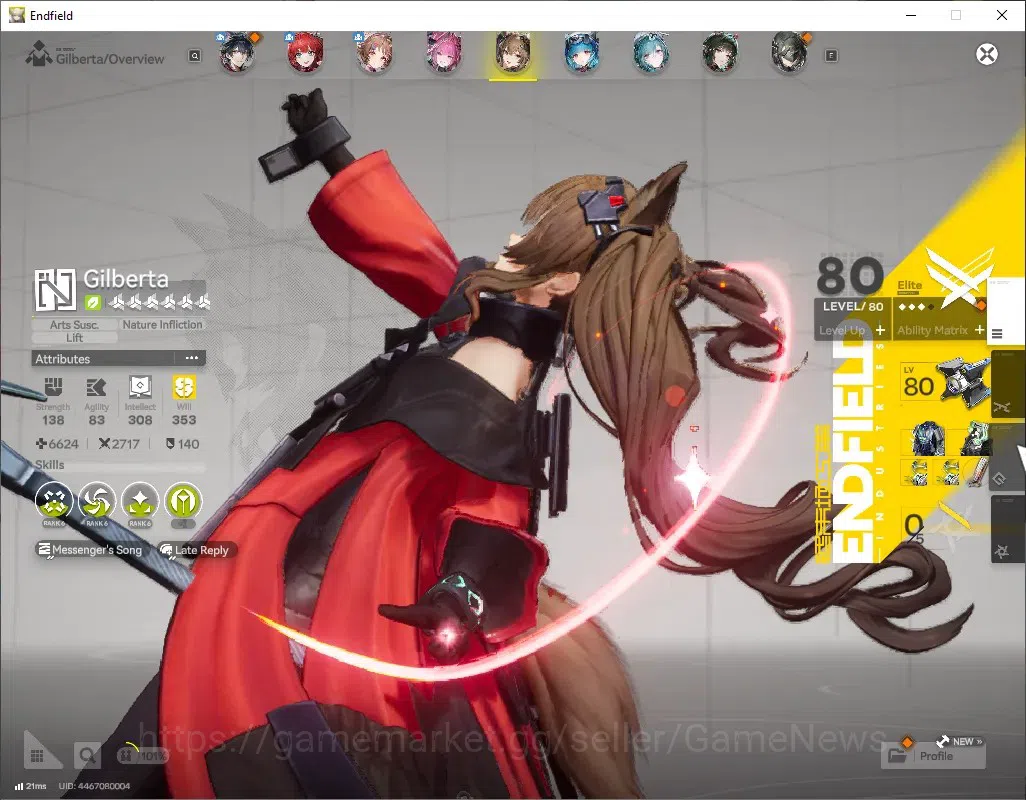Click the yellow Will attribute icon

click(x=184, y=387)
